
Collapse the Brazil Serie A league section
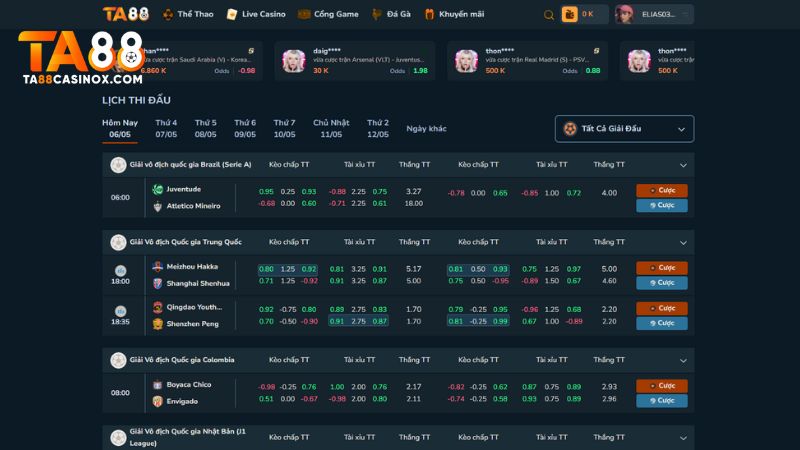tap(684, 165)
